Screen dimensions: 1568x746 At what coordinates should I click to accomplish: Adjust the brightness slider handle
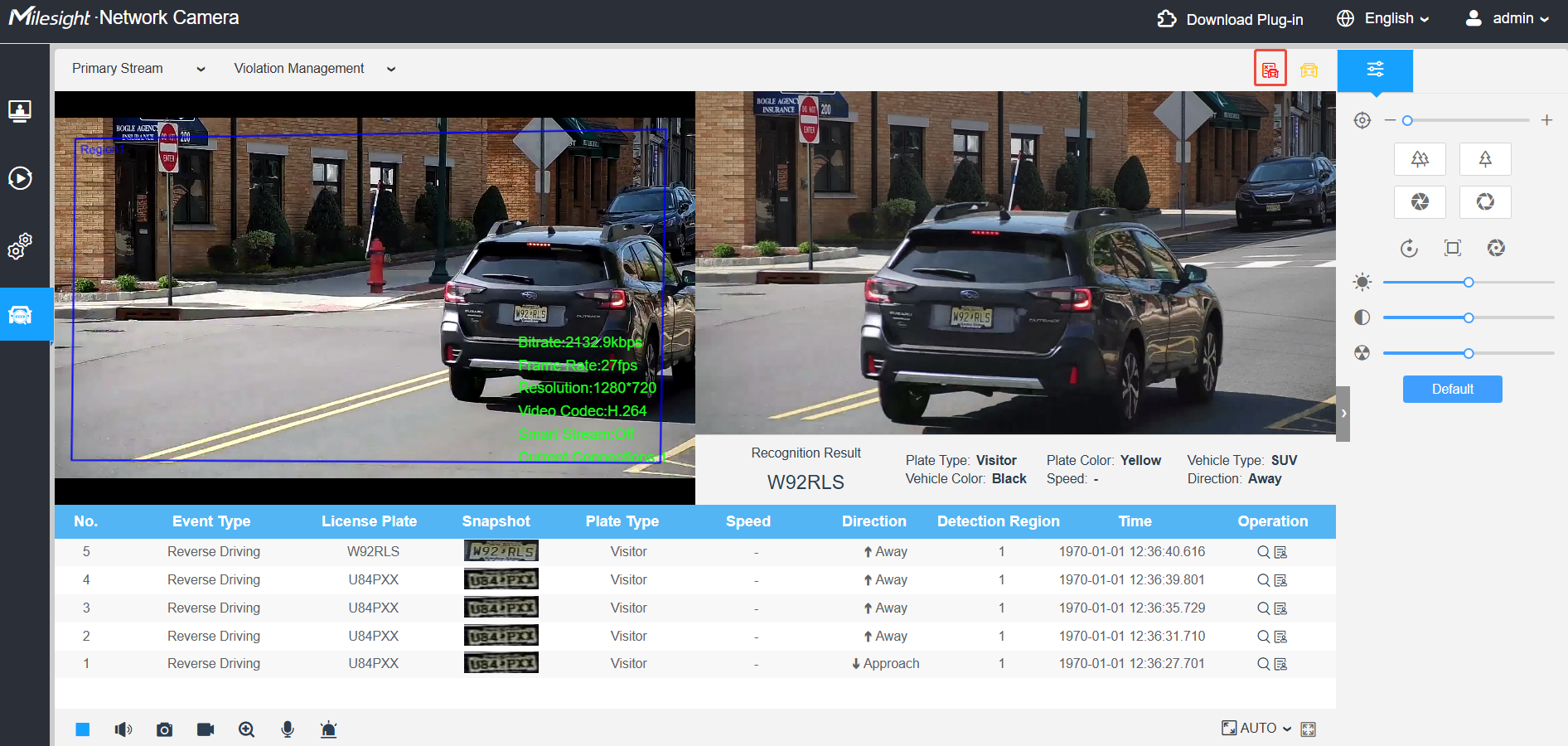coord(1469,283)
